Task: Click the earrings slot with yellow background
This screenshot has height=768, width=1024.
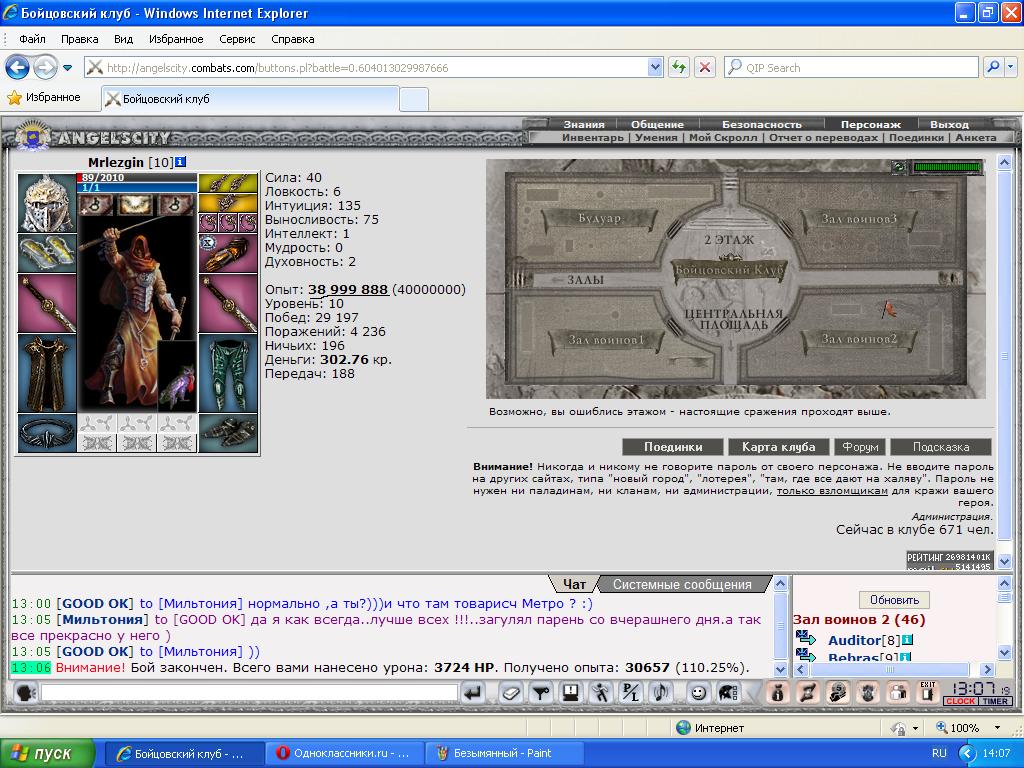Action: click(x=228, y=184)
